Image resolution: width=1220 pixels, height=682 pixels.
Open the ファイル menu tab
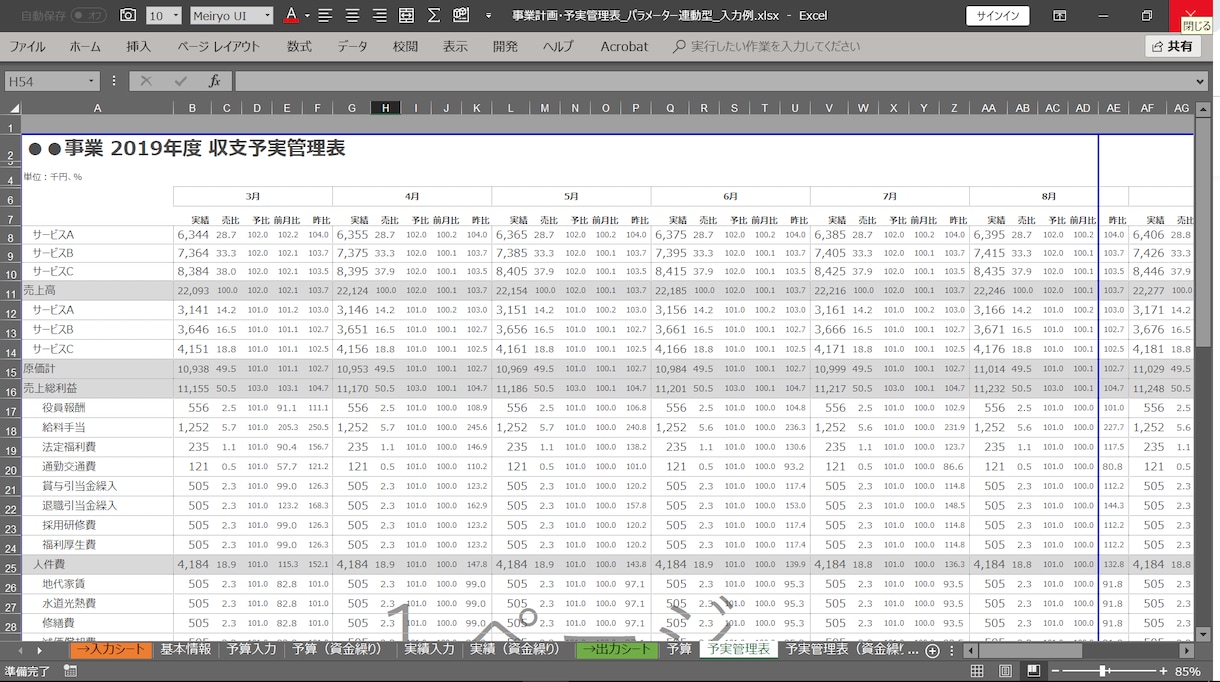point(27,46)
